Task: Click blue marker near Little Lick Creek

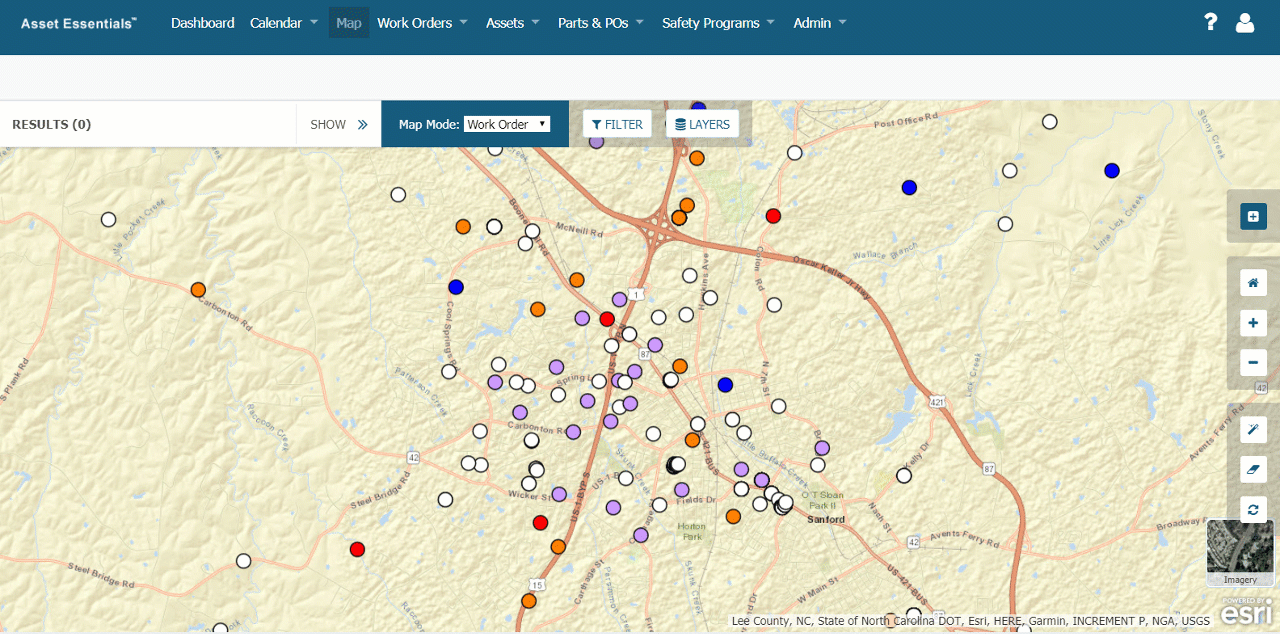Action: click(x=1111, y=171)
